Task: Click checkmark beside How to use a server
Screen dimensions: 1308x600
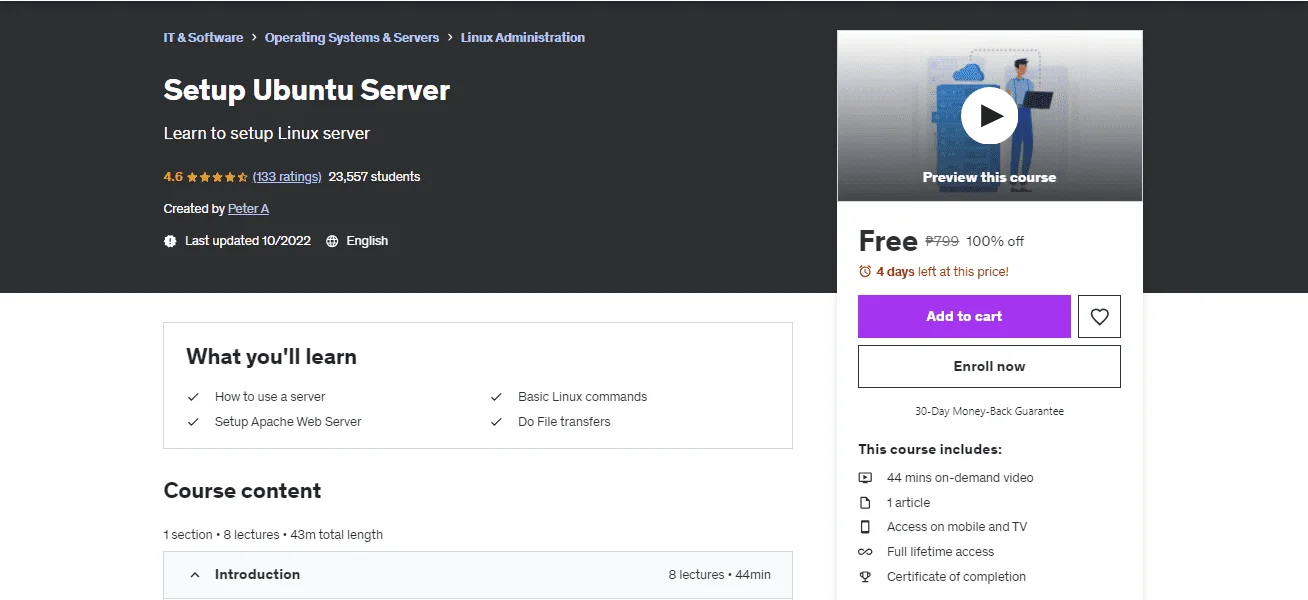Action: point(193,397)
